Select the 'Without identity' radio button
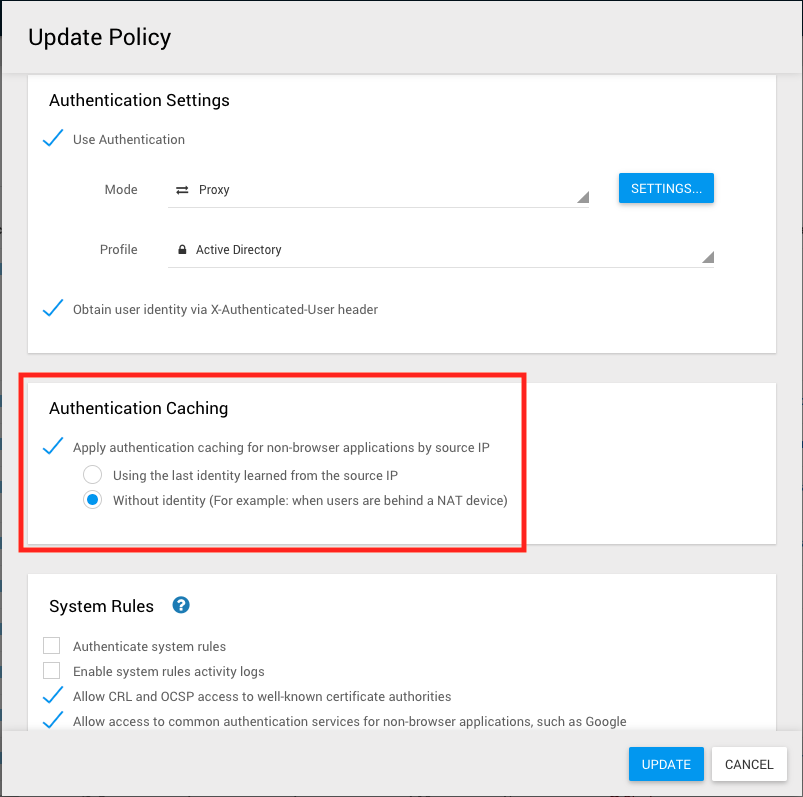The image size is (803, 797). point(93,500)
